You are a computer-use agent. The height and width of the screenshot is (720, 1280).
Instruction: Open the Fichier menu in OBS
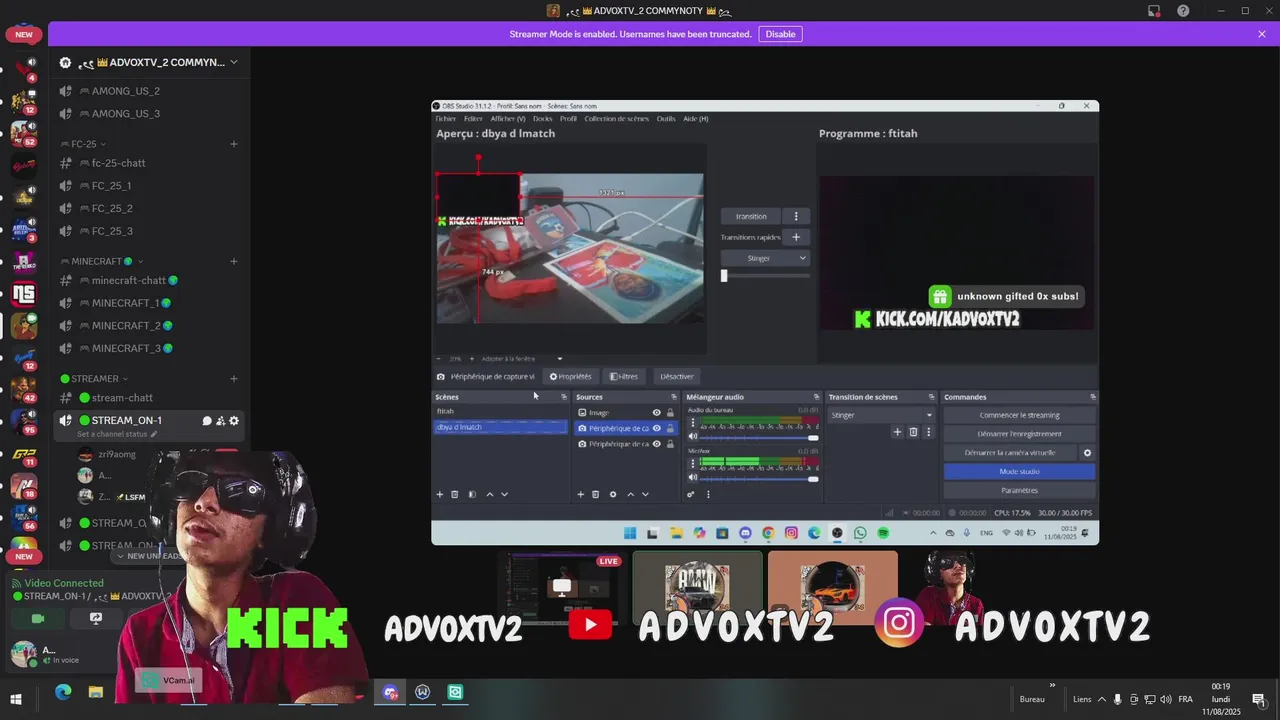tap(445, 118)
